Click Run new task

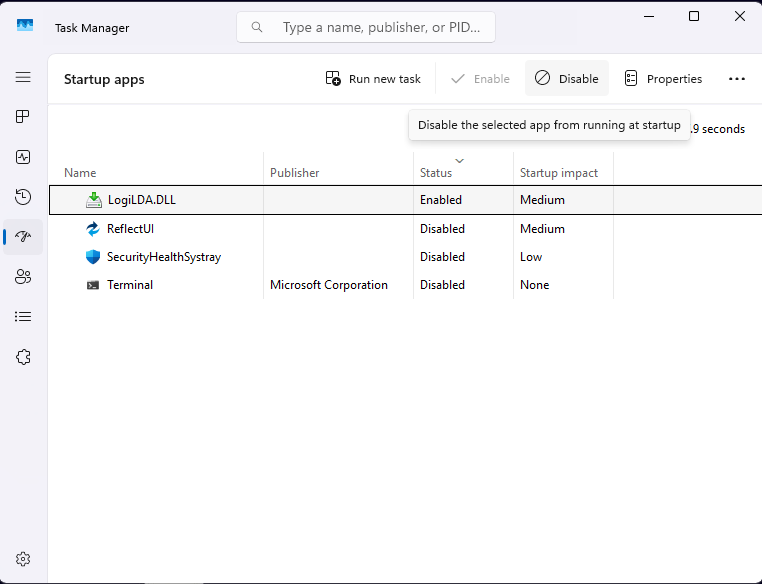coord(373,79)
